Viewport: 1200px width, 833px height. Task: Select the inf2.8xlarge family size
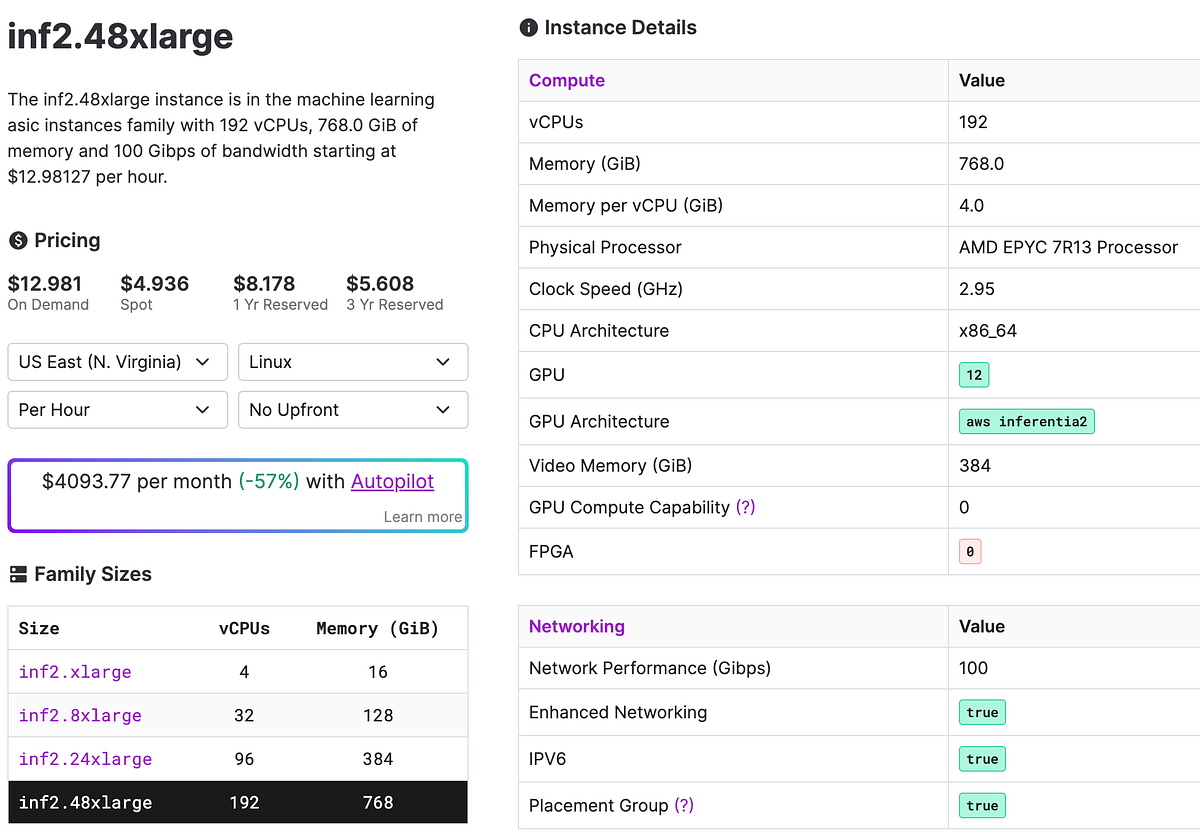click(x=78, y=715)
